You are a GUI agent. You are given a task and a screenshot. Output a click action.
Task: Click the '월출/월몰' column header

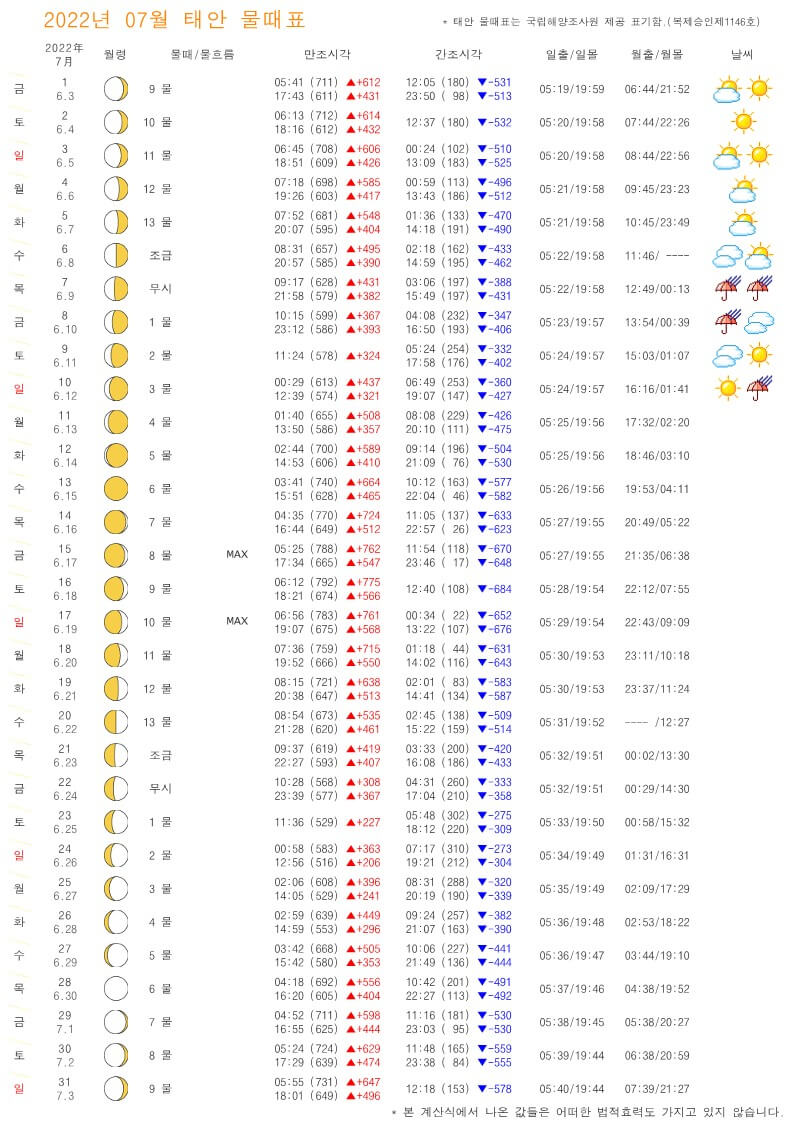click(656, 54)
